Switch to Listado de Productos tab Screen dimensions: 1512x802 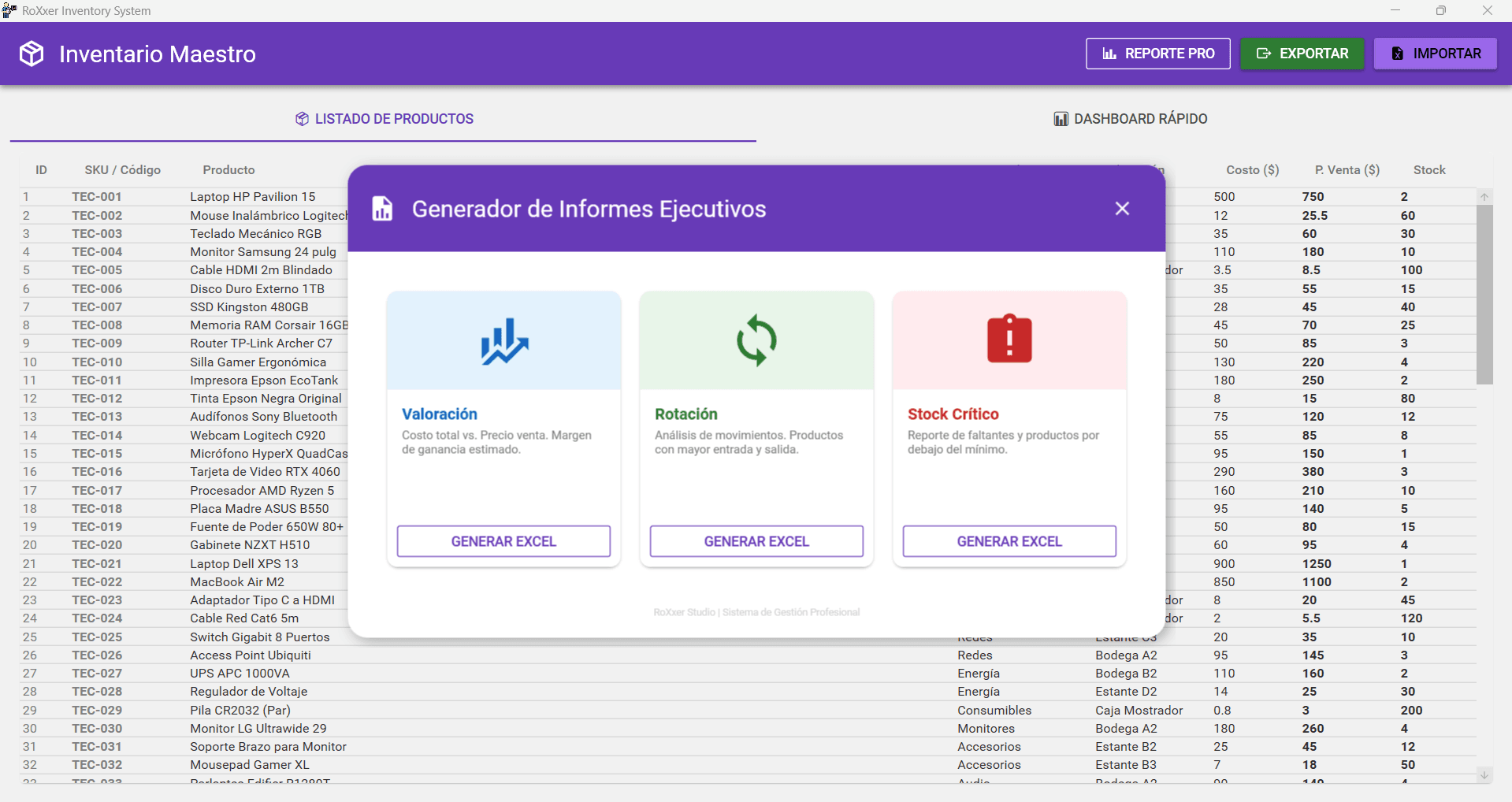coord(384,119)
